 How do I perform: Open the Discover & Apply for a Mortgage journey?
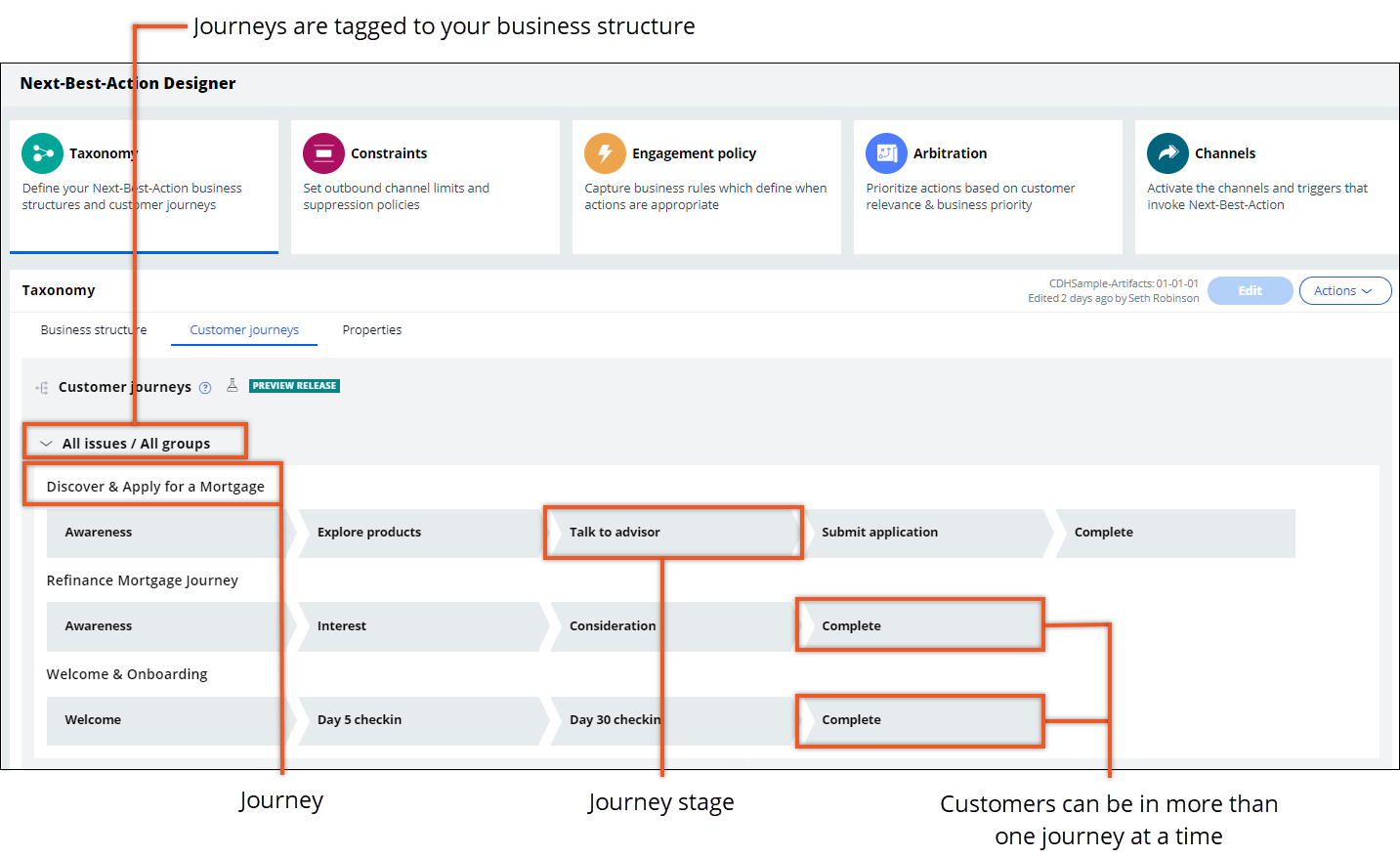155,487
